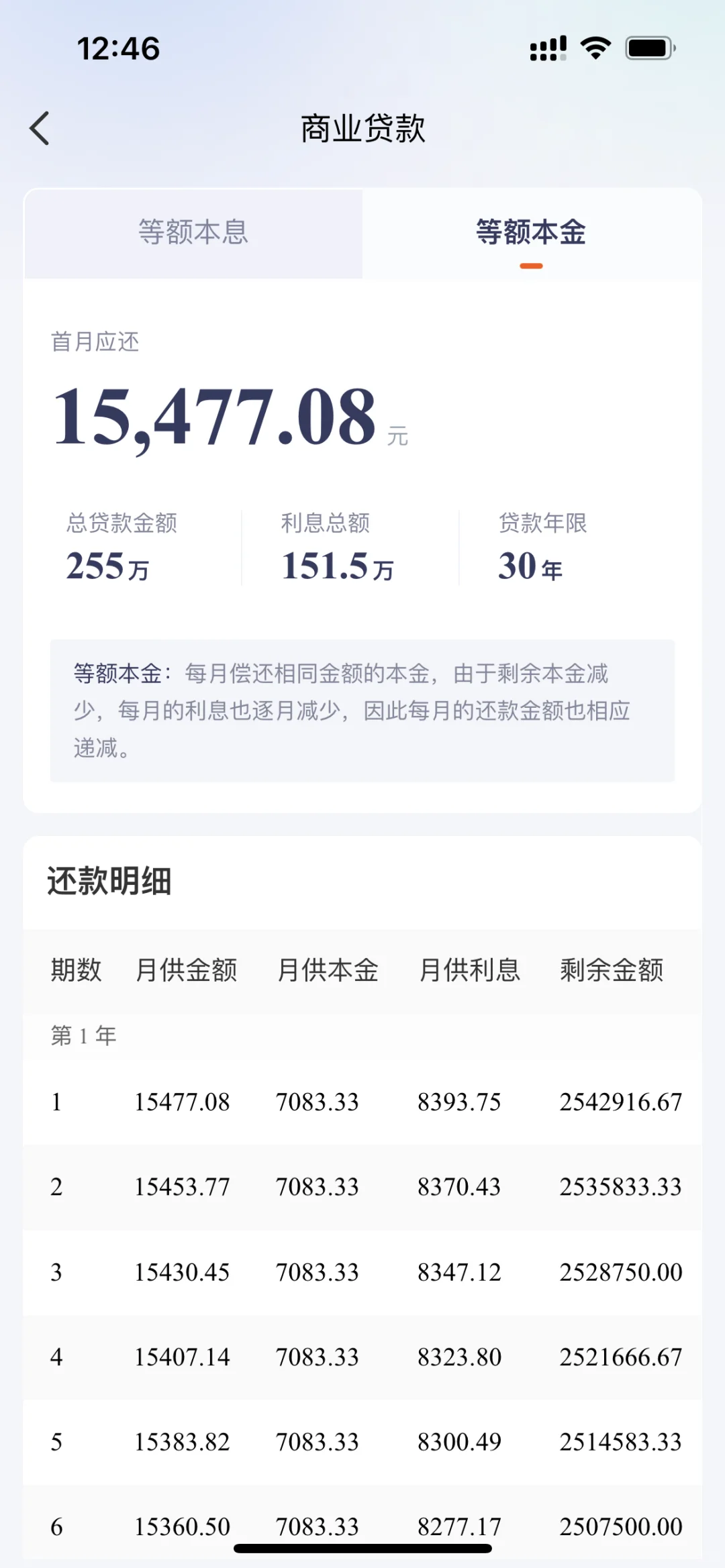The width and height of the screenshot is (725, 1568).
Task: Tap the 30年 loan term value
Action: point(530,566)
